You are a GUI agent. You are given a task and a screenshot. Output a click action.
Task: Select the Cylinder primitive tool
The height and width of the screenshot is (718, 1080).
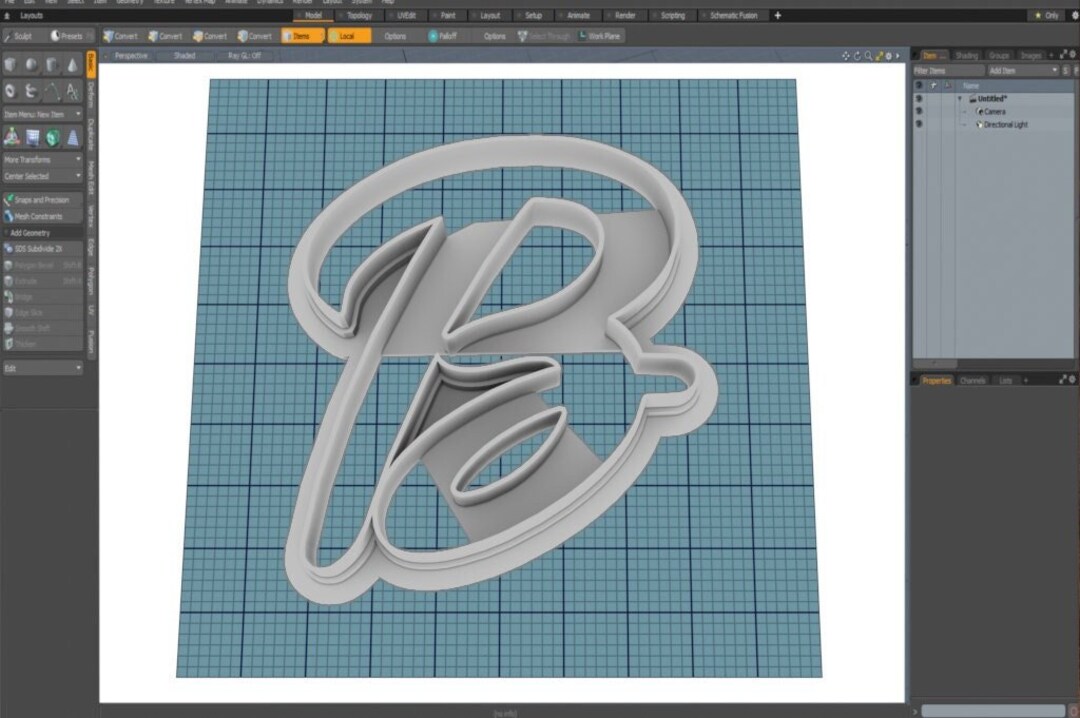pyautogui.click(x=52, y=65)
